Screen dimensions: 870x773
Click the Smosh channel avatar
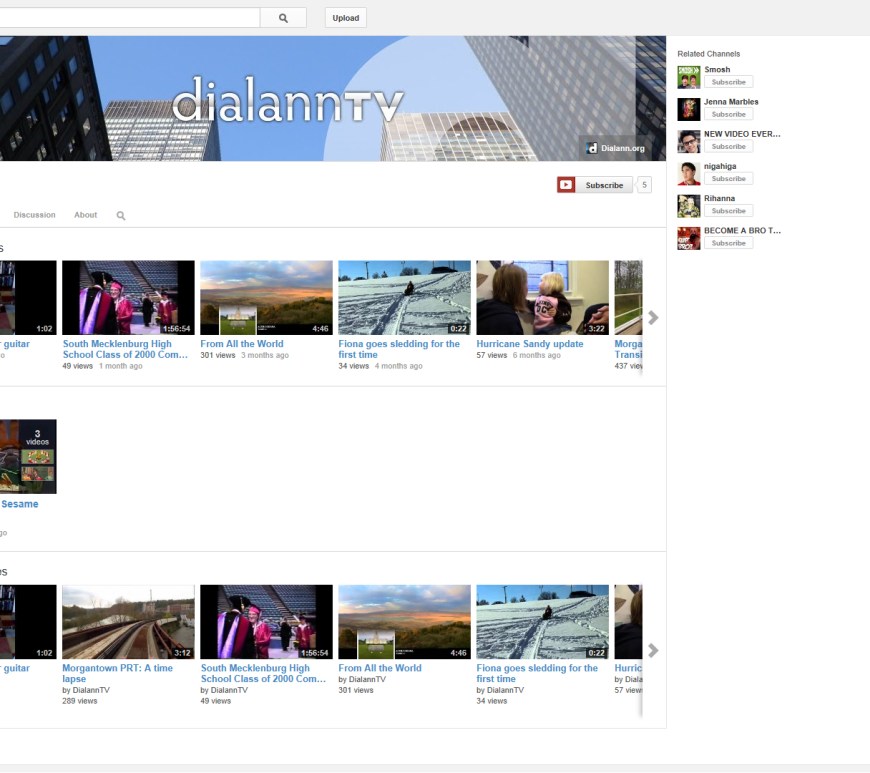pyautogui.click(x=688, y=77)
